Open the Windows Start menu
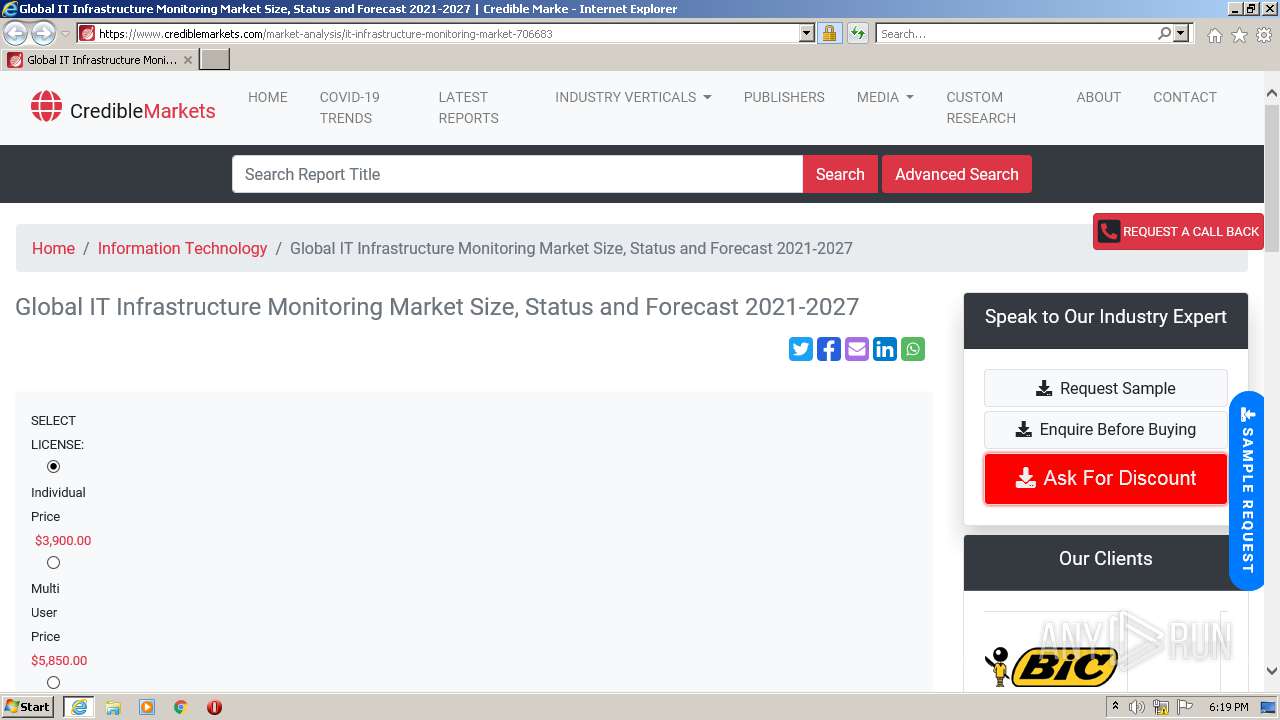 pyautogui.click(x=28, y=707)
